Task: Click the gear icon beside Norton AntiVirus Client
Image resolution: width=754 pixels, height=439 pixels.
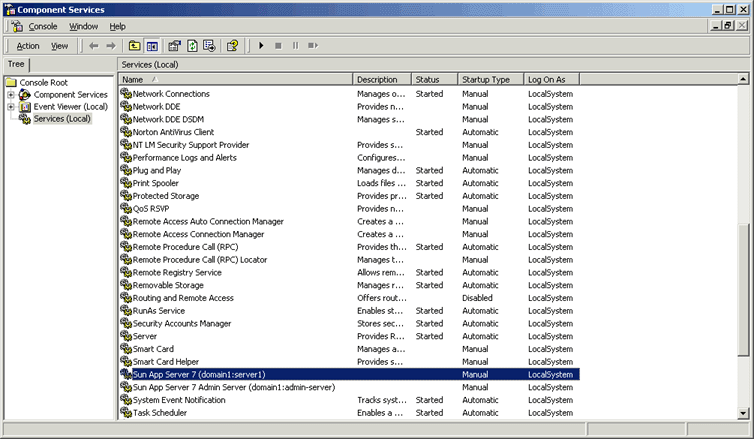Action: [126, 131]
